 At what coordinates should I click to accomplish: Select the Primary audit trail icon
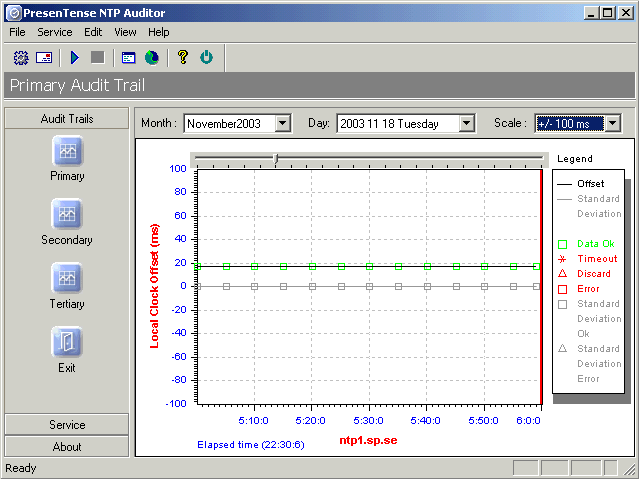coord(67,151)
